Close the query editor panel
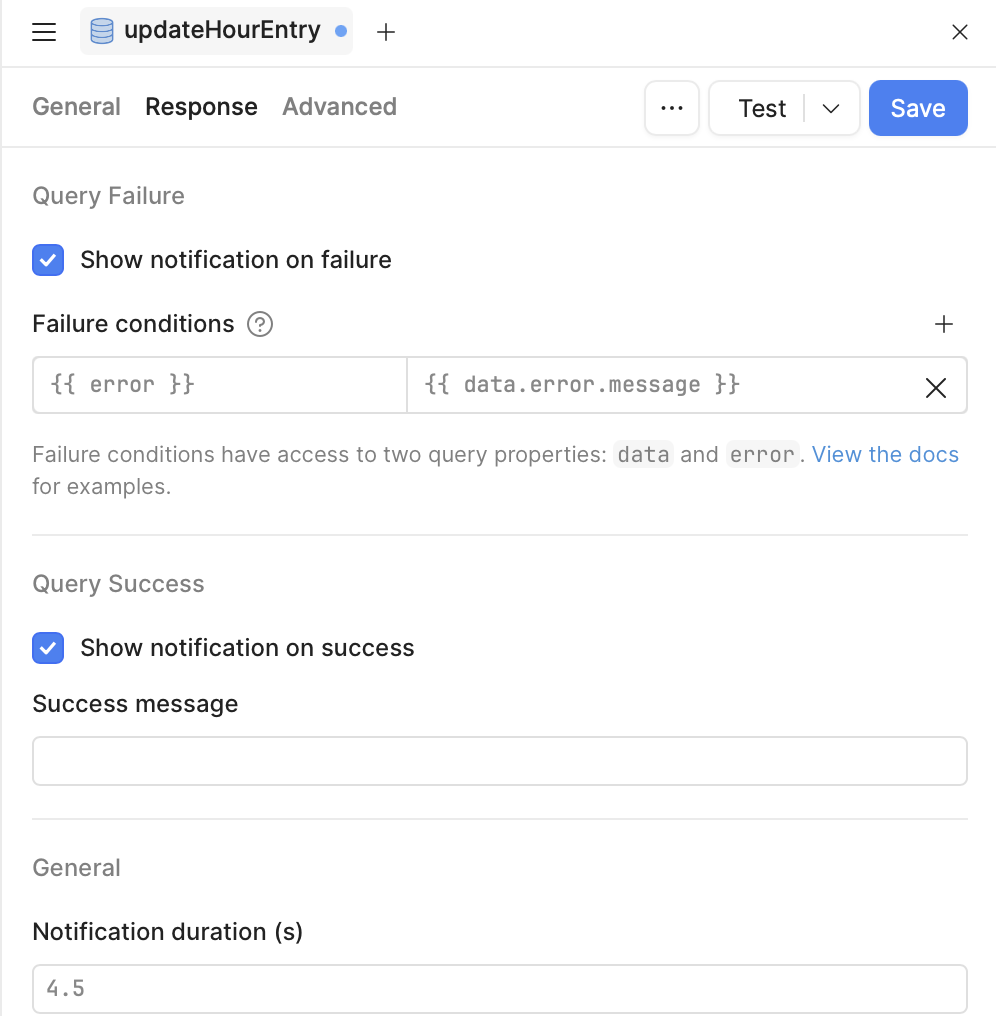This screenshot has width=996, height=1016. pyautogui.click(x=960, y=32)
